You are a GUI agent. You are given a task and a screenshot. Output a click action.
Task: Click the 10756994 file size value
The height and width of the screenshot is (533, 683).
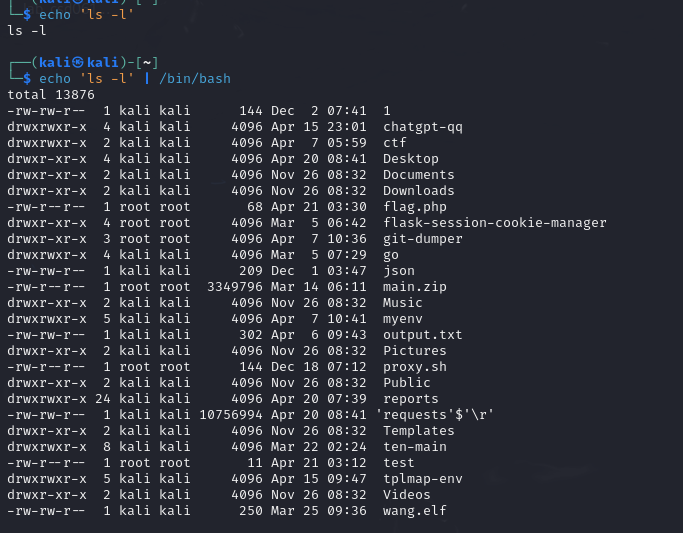tap(231, 415)
